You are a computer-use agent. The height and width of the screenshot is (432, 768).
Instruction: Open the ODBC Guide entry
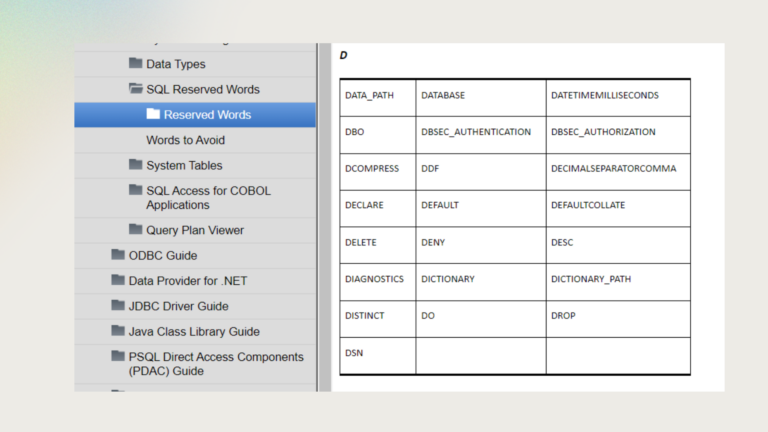coord(163,255)
